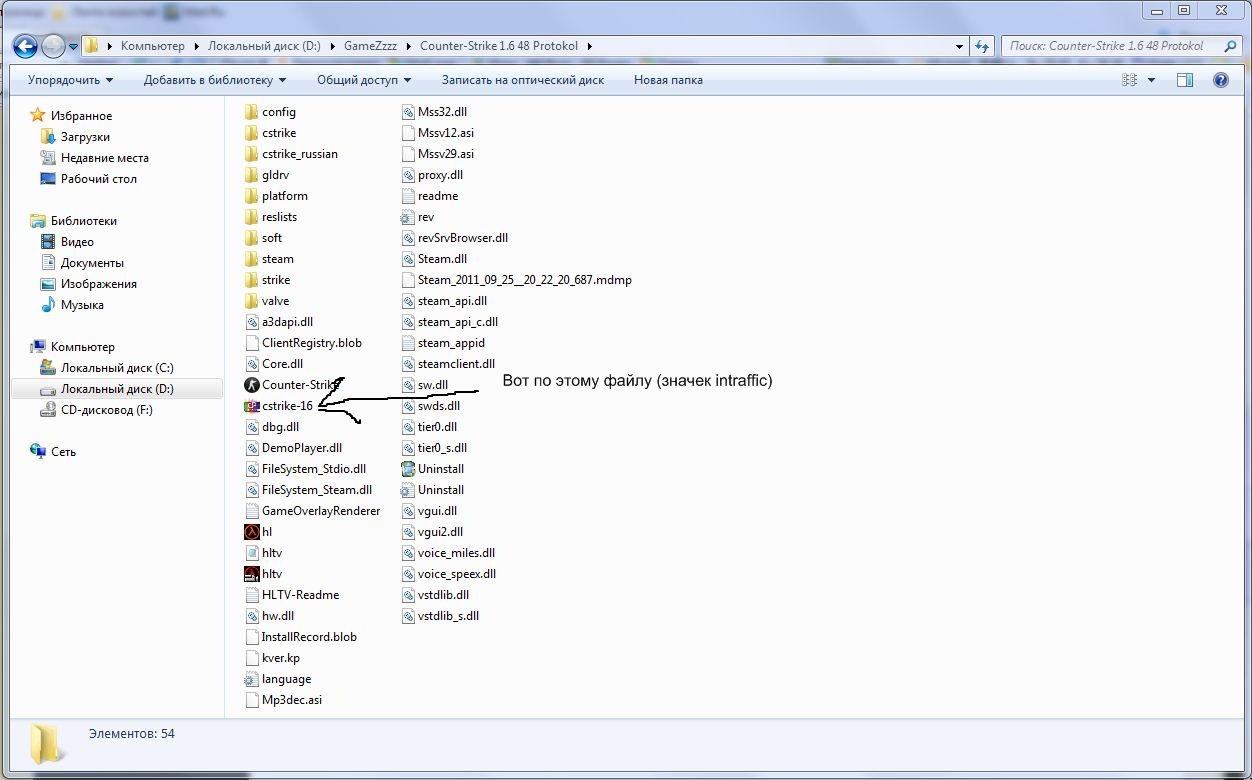Screen dimensions: 1252x780
Task: Select FileSystem_Stdio.dll file name
Action: [x=314, y=469]
